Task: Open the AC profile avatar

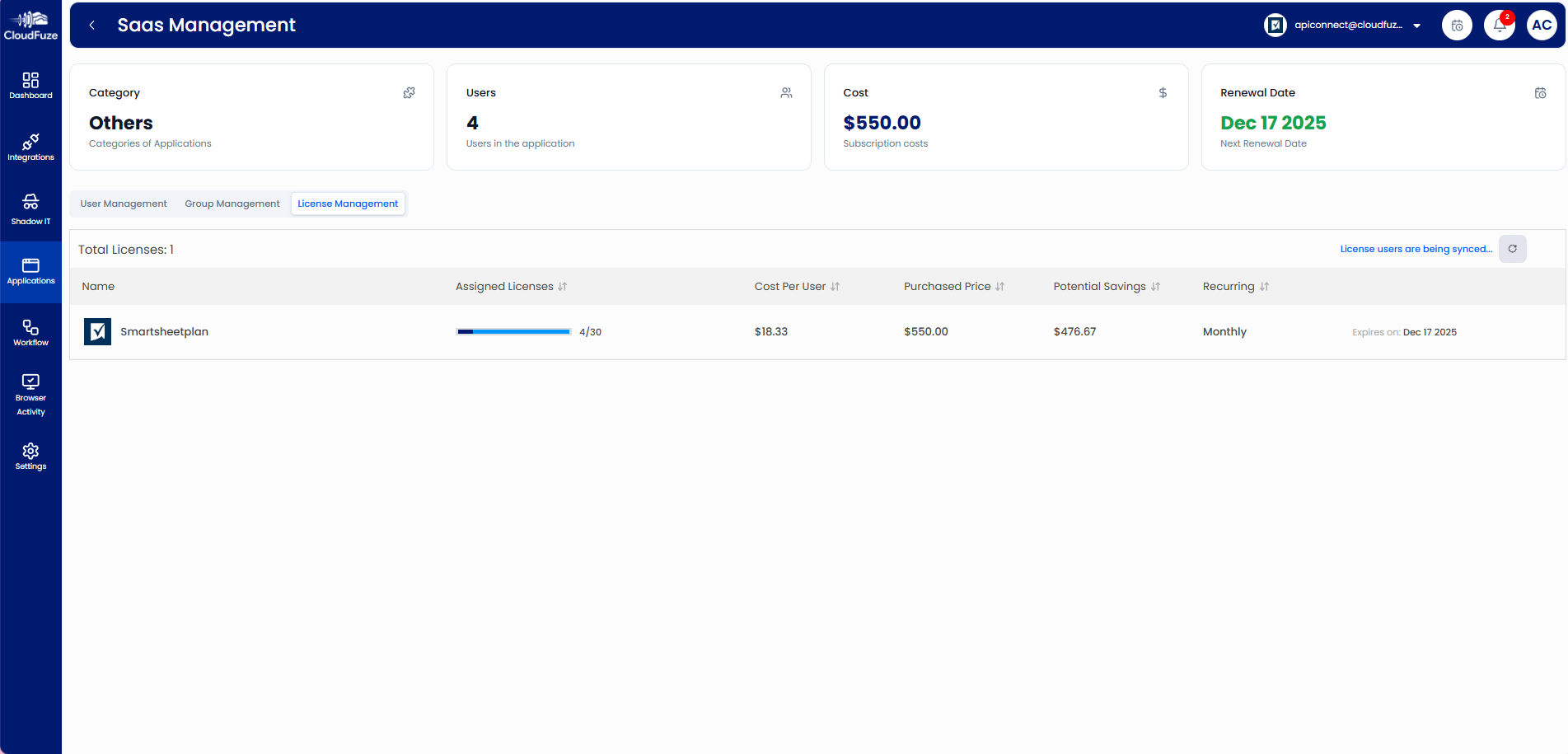Action: pos(1542,25)
